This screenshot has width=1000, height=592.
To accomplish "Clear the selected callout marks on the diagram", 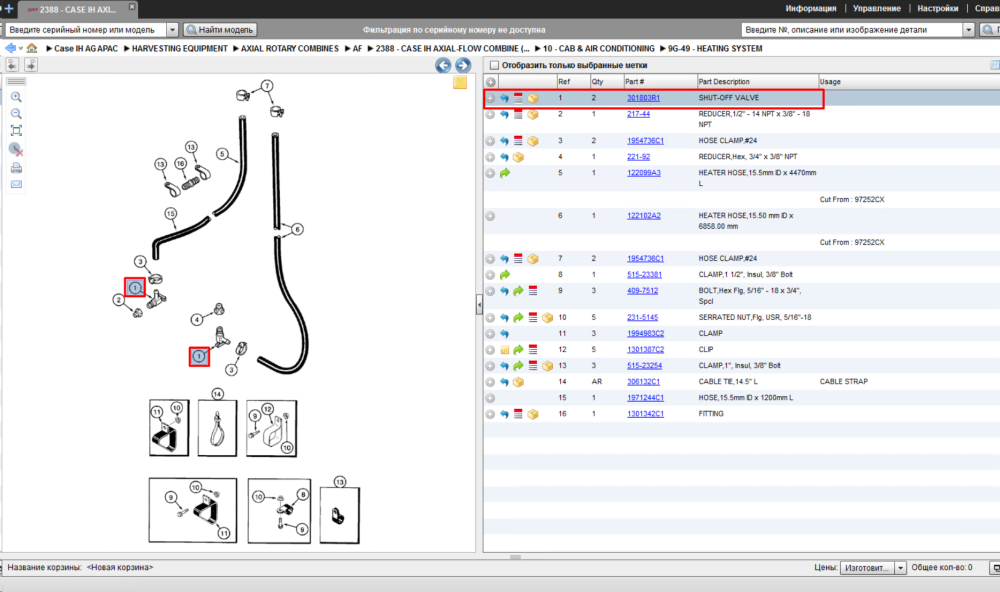I will point(17,149).
